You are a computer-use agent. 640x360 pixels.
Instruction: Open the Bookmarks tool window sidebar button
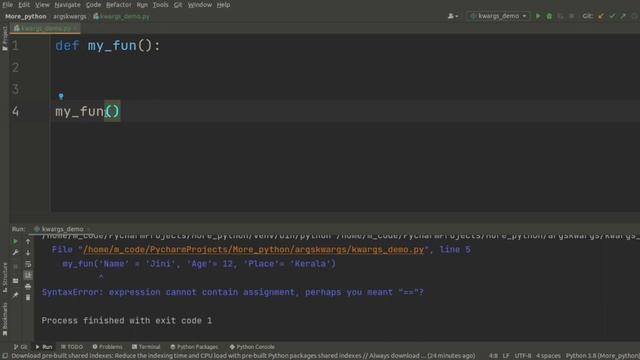pos(4,319)
